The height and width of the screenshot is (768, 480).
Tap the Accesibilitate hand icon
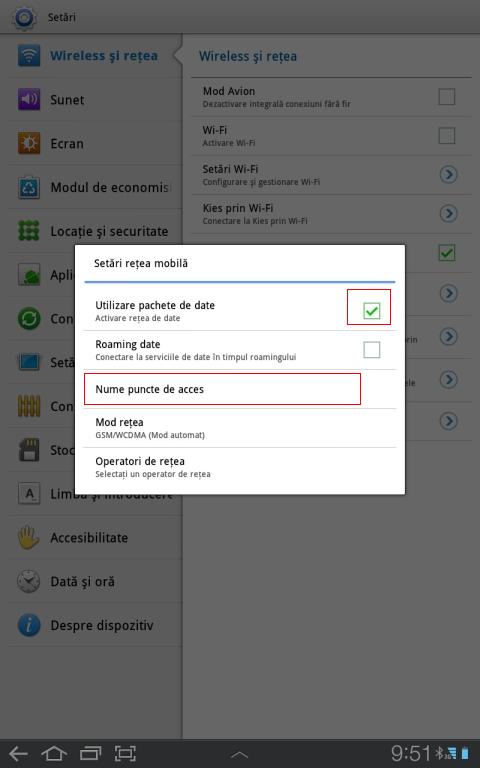coord(29,537)
